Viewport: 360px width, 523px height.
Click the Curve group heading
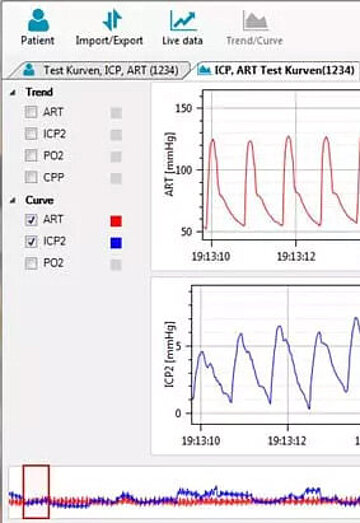[x=39, y=200]
